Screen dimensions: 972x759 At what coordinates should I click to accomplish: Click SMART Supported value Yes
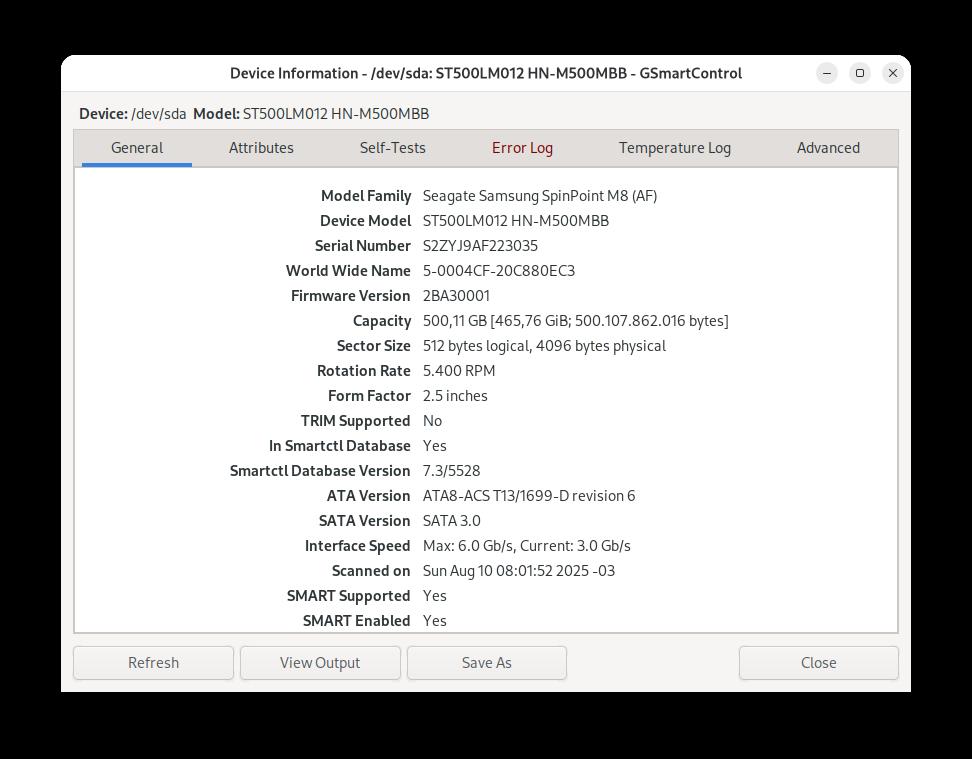(x=435, y=596)
